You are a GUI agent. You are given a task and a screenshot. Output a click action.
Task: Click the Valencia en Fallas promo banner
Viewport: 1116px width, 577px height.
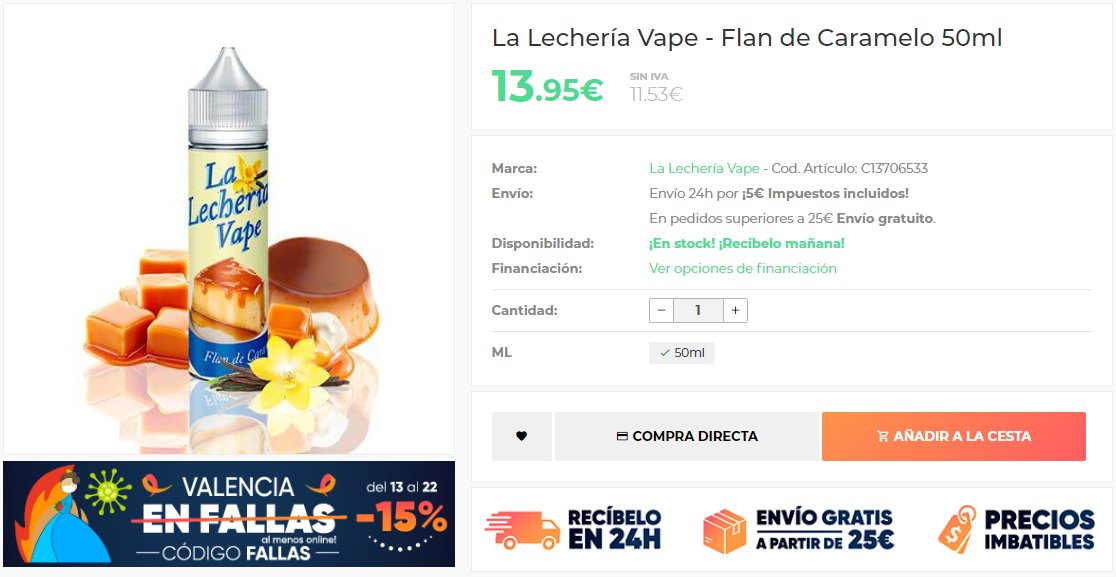click(228, 514)
